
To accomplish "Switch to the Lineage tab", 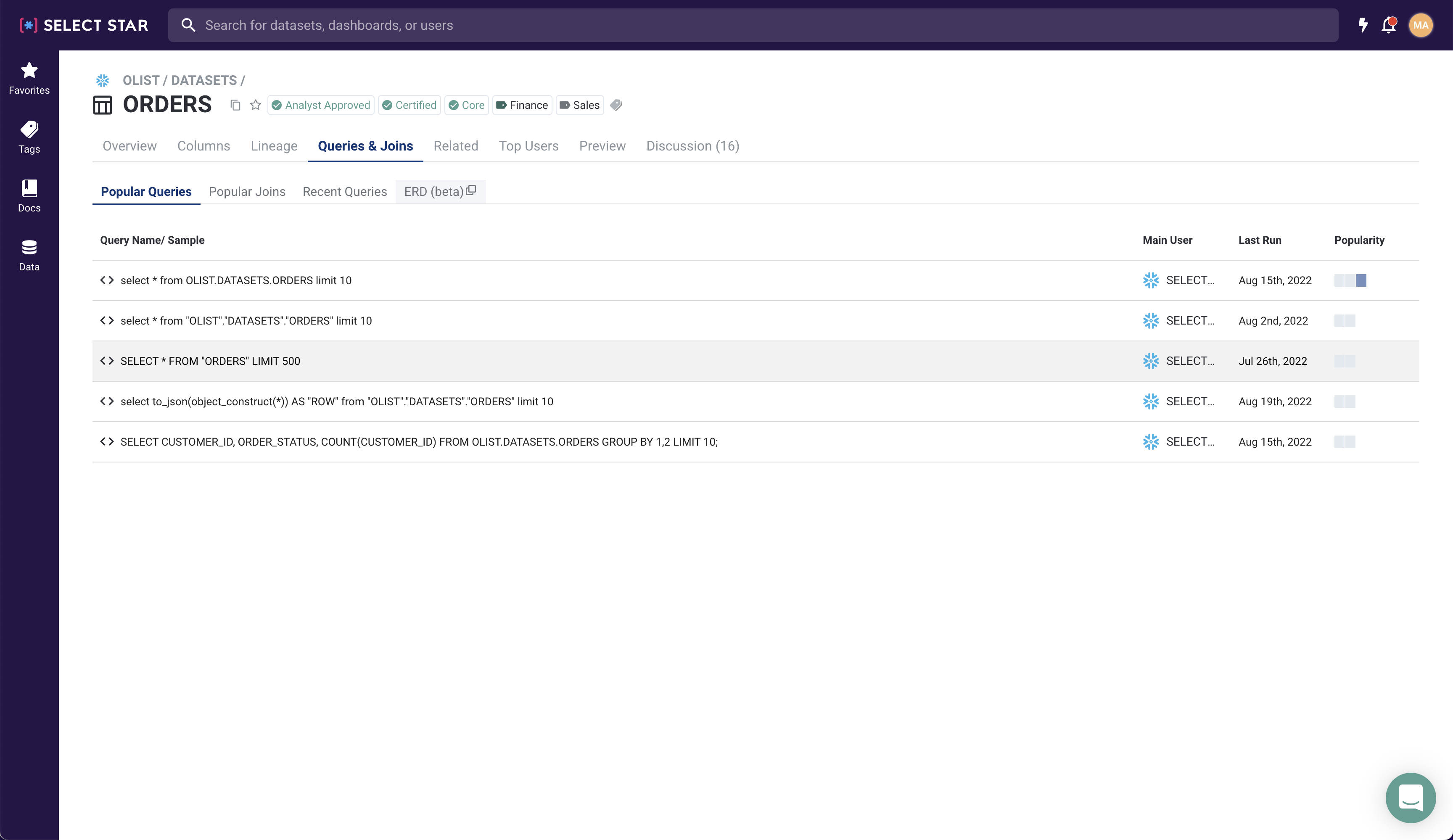I will tap(274, 146).
